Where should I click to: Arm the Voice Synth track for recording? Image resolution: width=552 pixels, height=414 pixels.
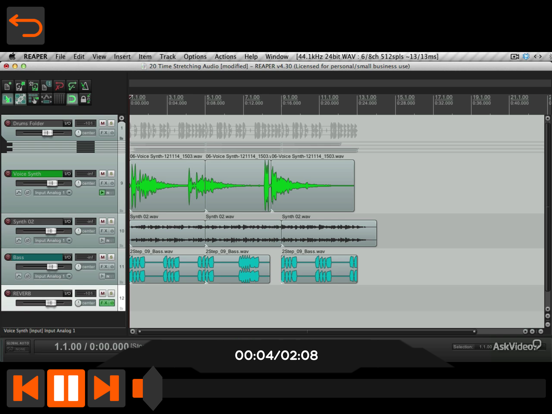[8, 174]
